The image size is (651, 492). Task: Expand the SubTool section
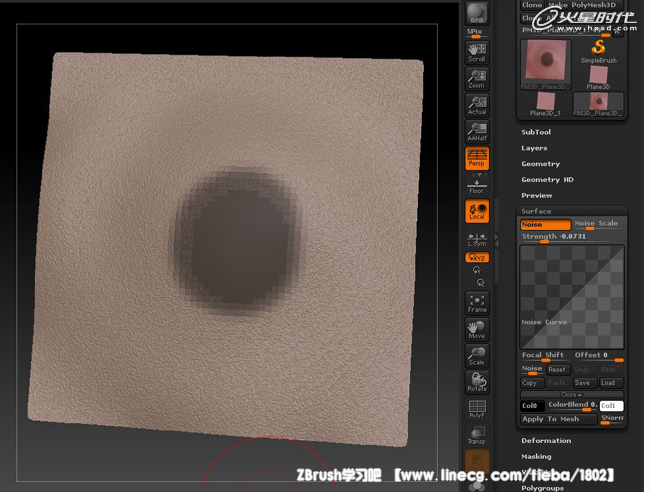coord(536,132)
